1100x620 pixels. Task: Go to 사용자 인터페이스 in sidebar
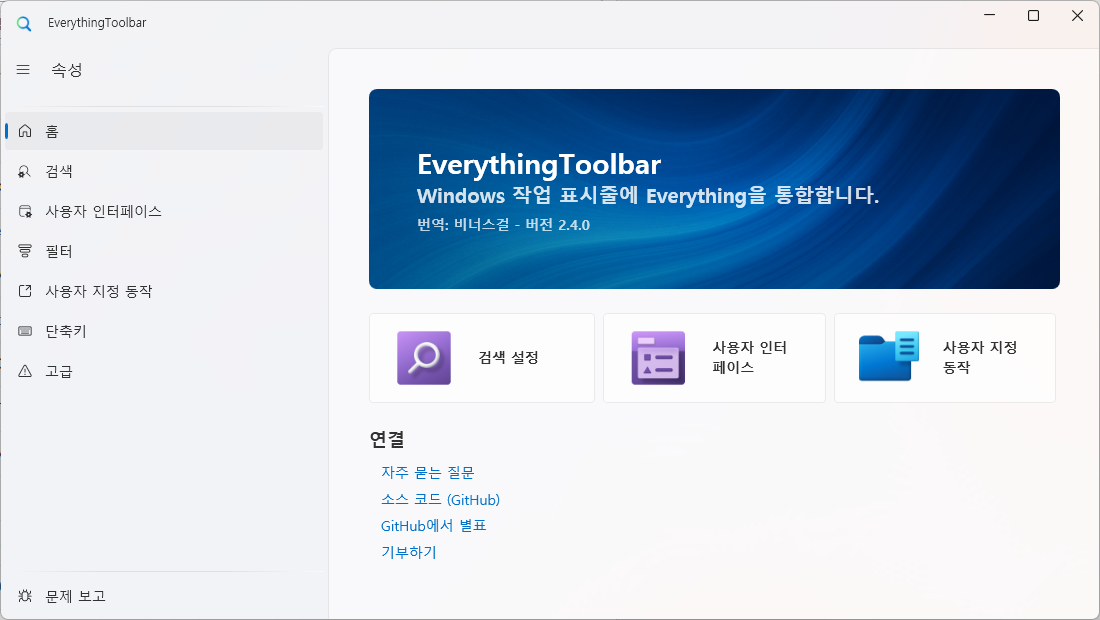[163, 211]
